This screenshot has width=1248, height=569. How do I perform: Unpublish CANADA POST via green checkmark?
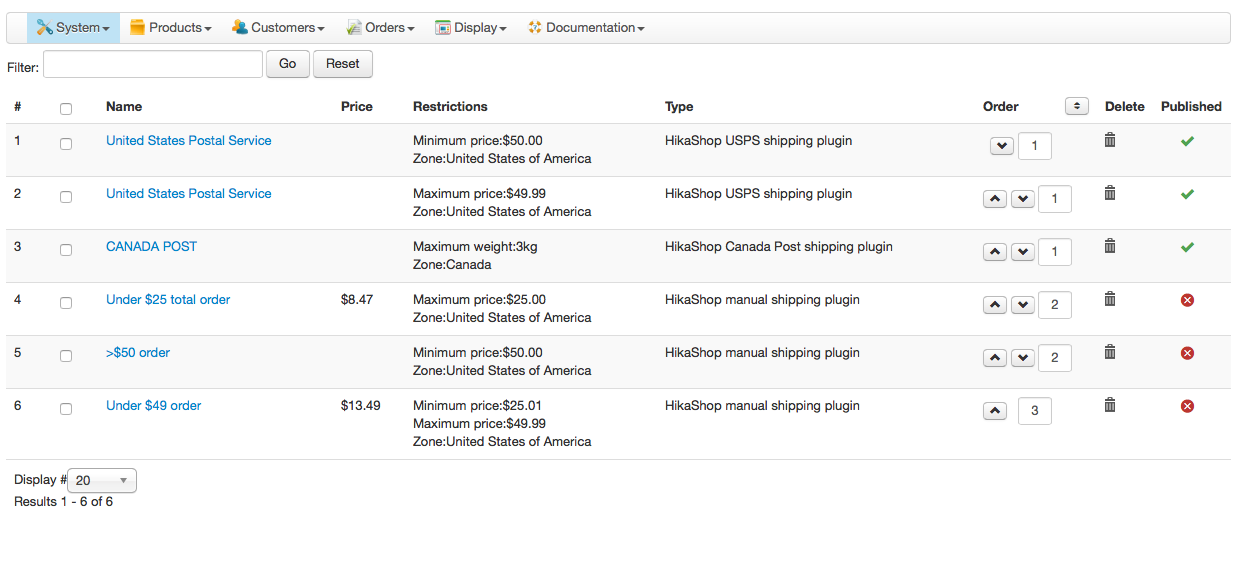coord(1187,247)
